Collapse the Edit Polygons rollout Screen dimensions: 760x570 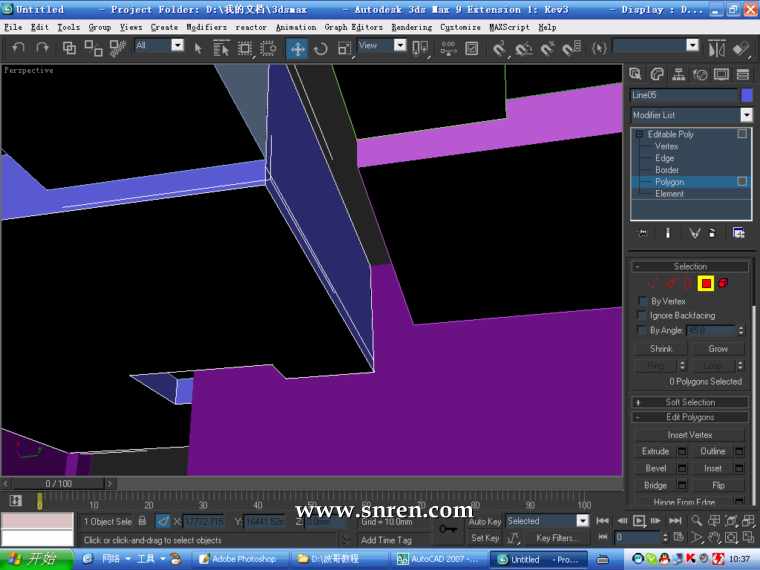[x=690, y=417]
